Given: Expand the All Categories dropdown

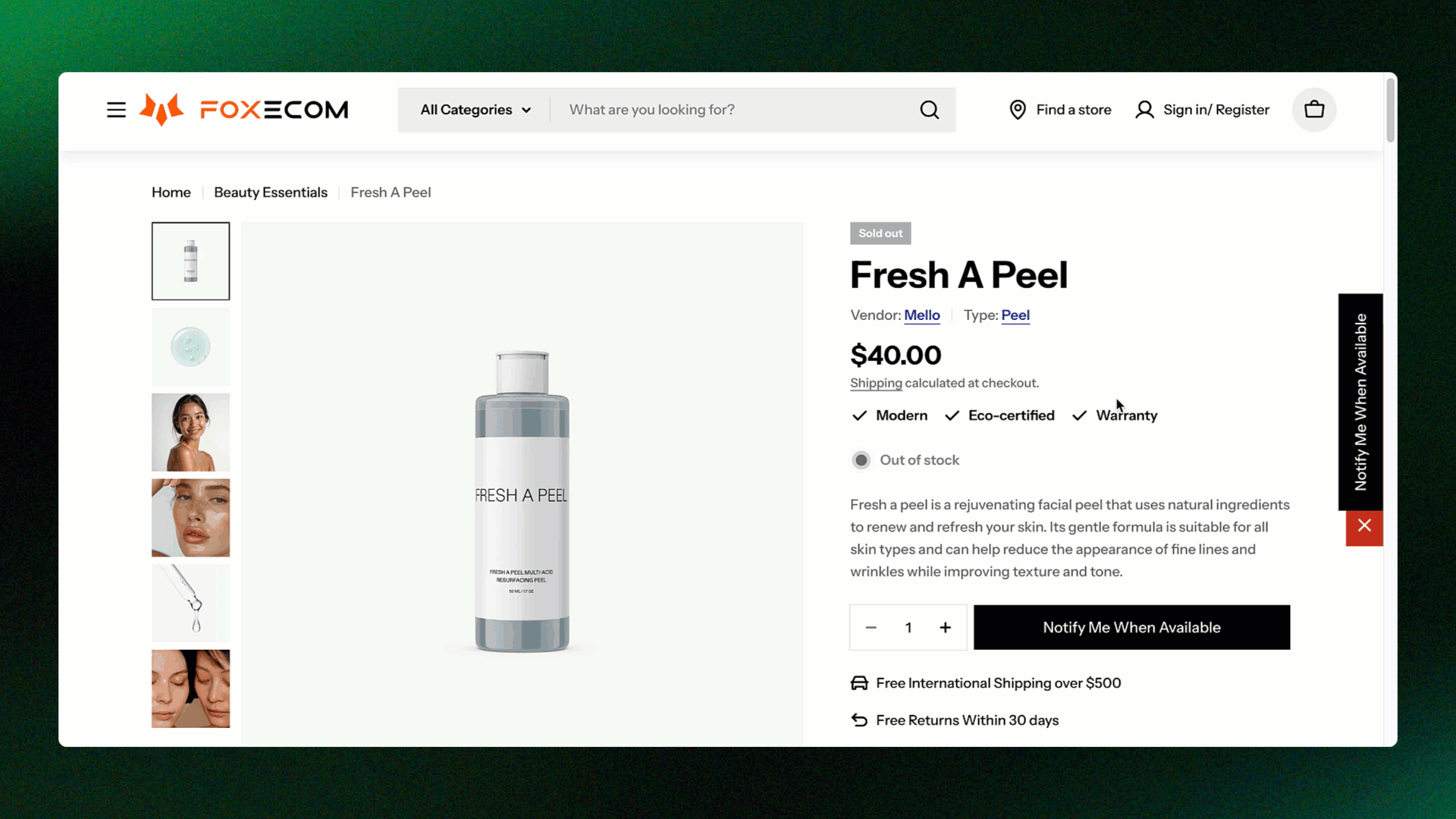Looking at the screenshot, I should [475, 110].
